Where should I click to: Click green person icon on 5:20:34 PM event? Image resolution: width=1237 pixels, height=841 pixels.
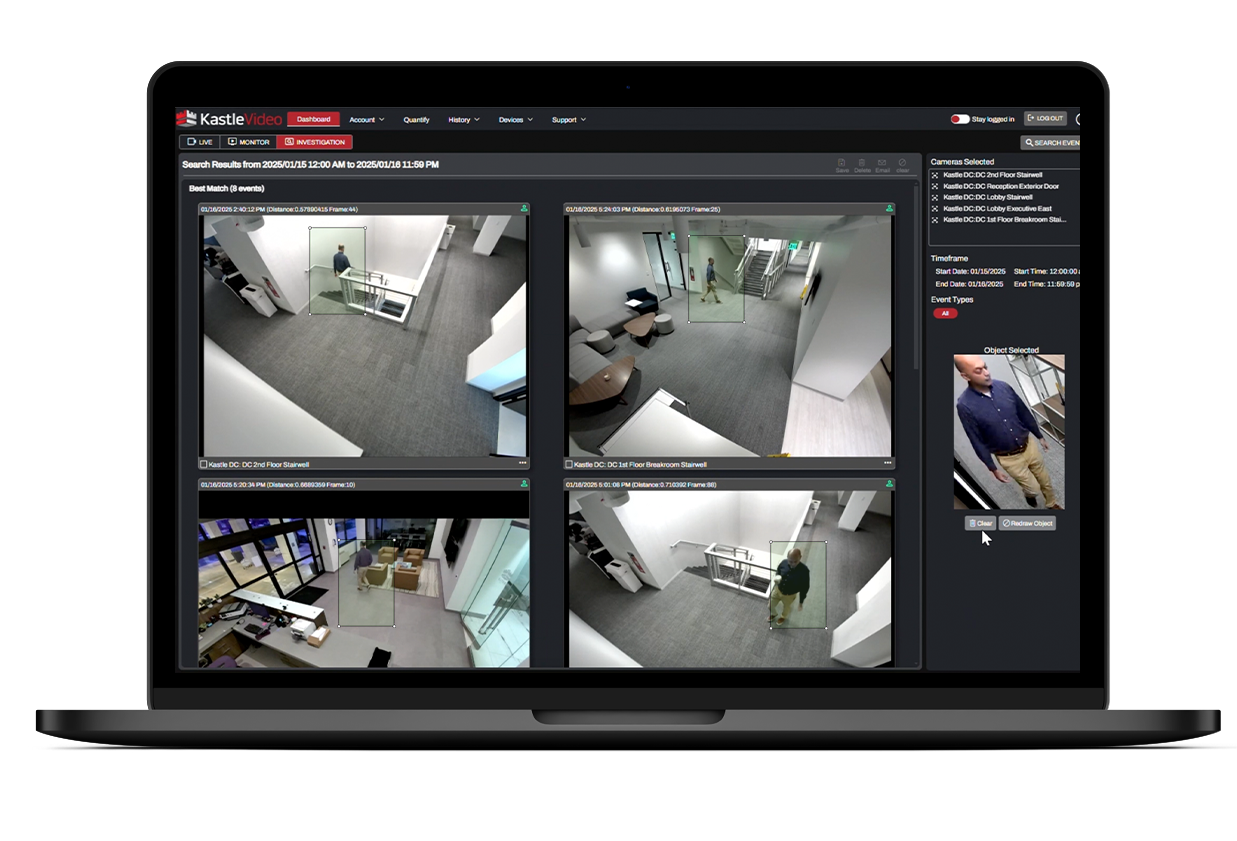[524, 484]
